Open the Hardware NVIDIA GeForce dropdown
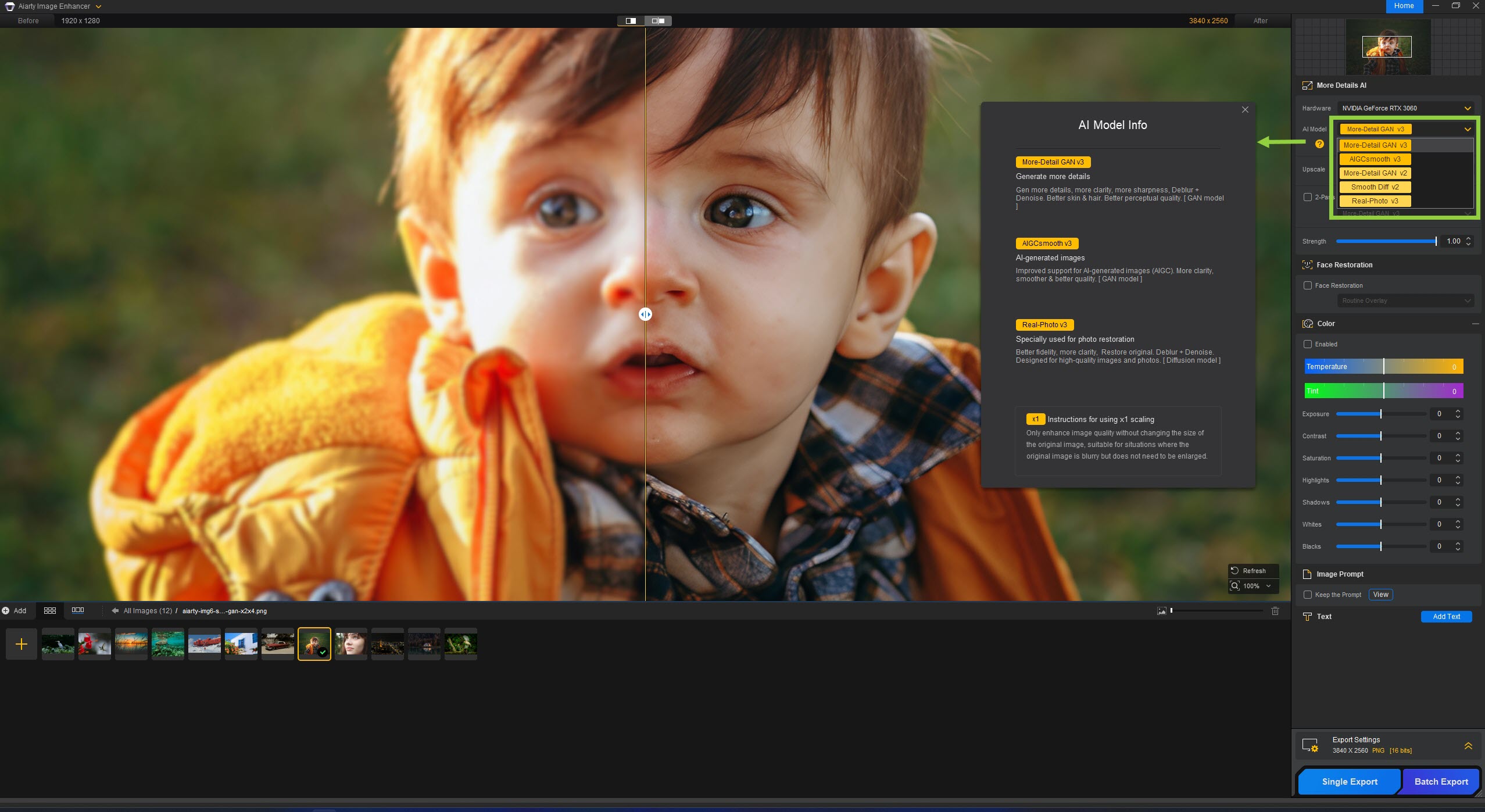The height and width of the screenshot is (812, 1485). pyautogui.click(x=1405, y=108)
